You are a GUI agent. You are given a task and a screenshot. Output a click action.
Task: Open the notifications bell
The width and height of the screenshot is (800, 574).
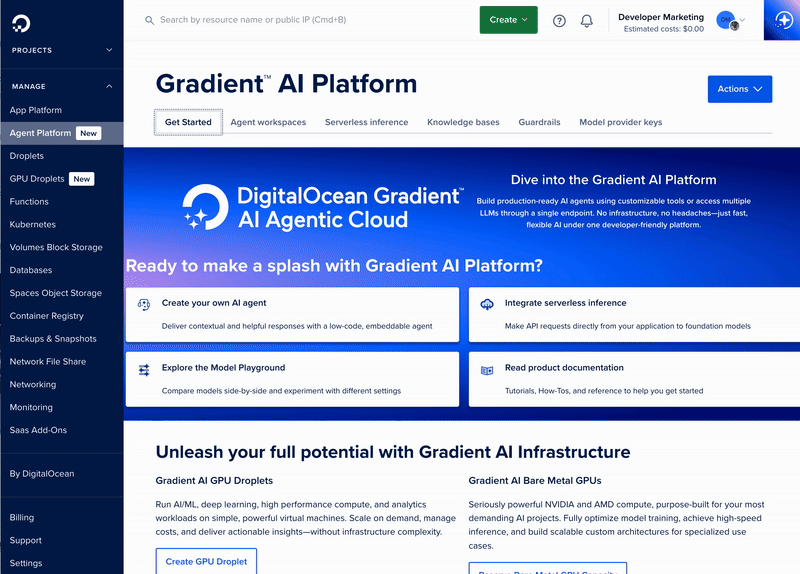coord(586,20)
